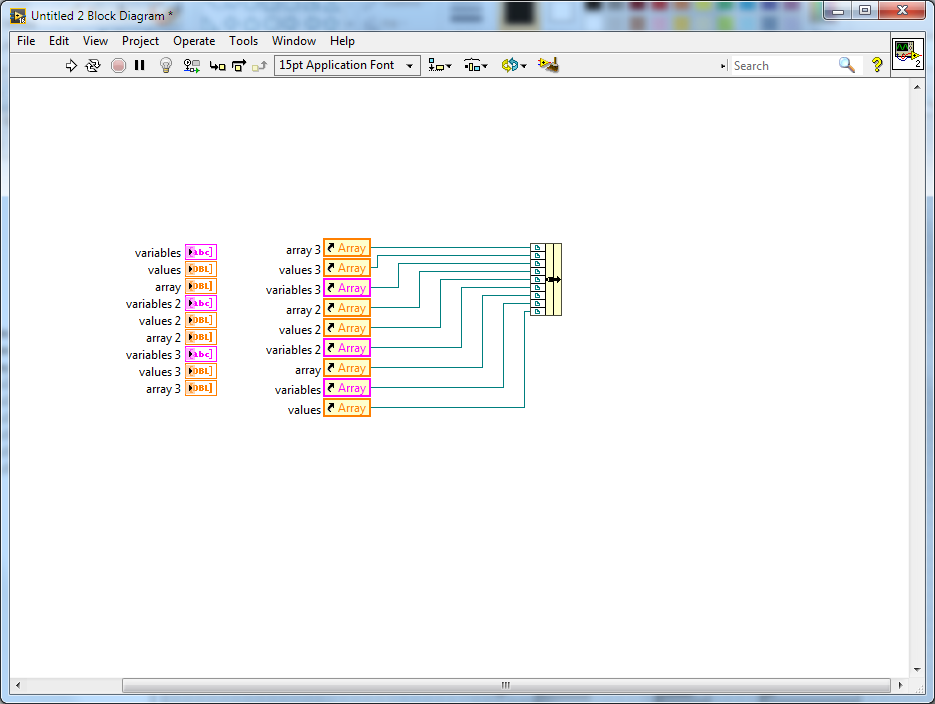Select the 'variables 2' string terminal

200,303
